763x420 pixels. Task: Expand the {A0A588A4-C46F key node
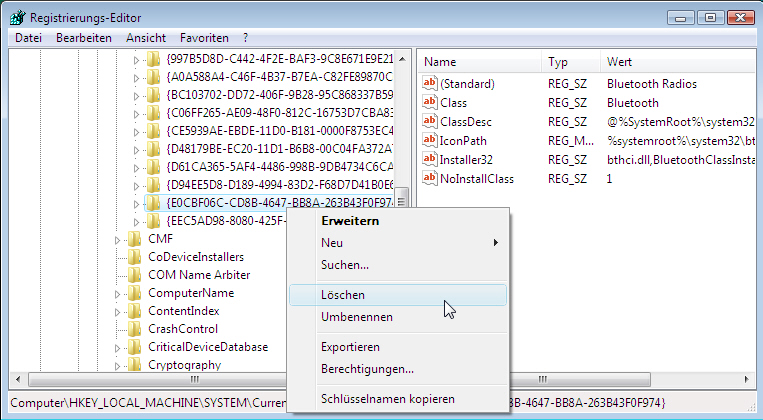[x=137, y=78]
